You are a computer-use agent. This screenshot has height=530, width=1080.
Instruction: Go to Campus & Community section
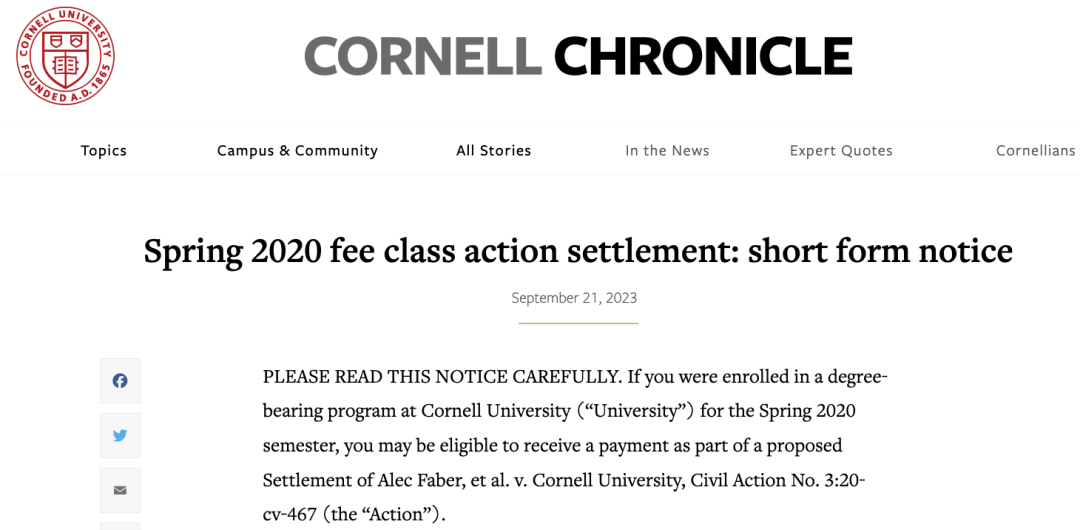298,150
